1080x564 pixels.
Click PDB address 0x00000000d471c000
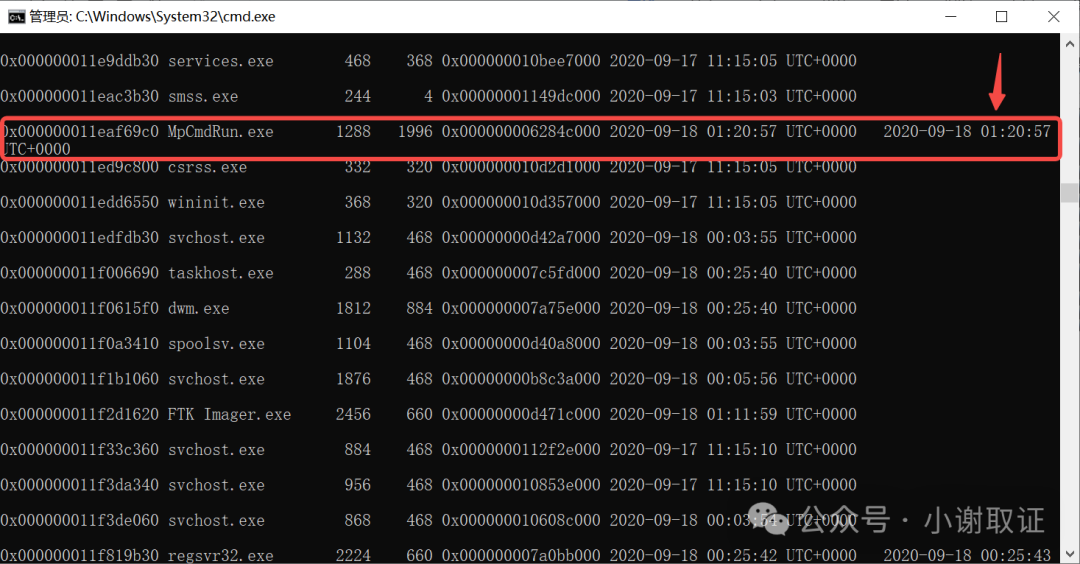pyautogui.click(x=521, y=415)
